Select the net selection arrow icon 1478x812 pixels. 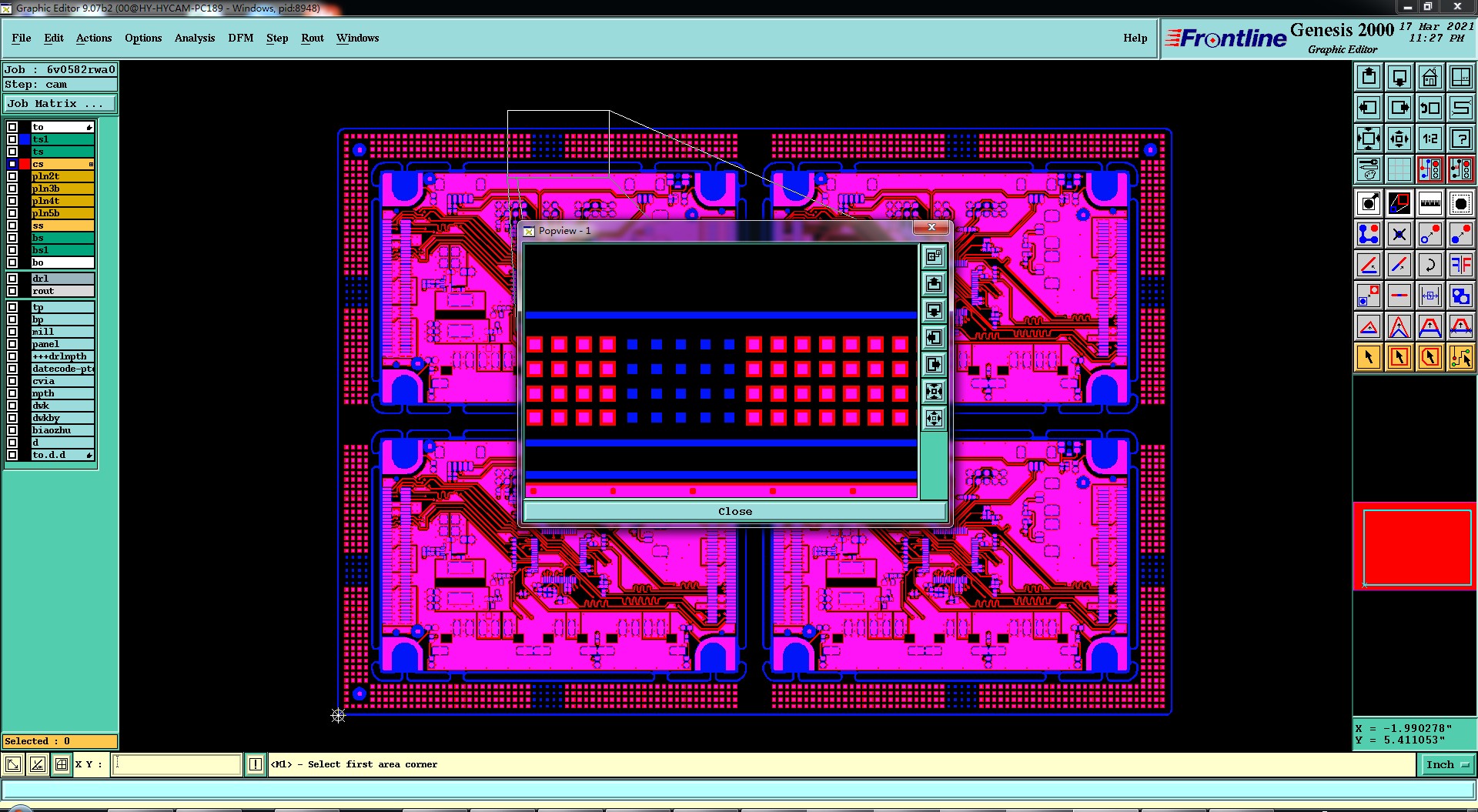[x=1461, y=357]
